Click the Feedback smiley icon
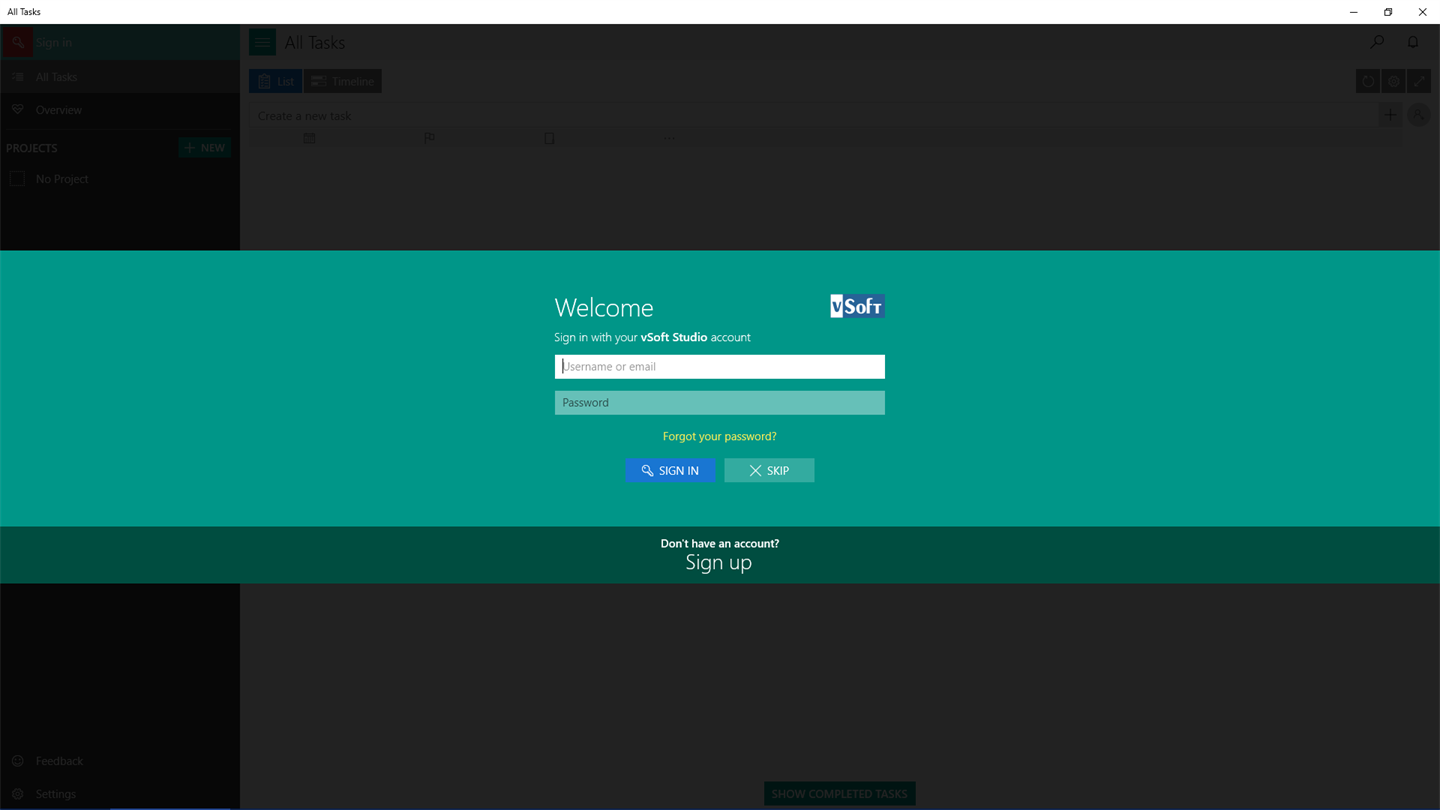This screenshot has height=810, width=1440. click(x=18, y=761)
